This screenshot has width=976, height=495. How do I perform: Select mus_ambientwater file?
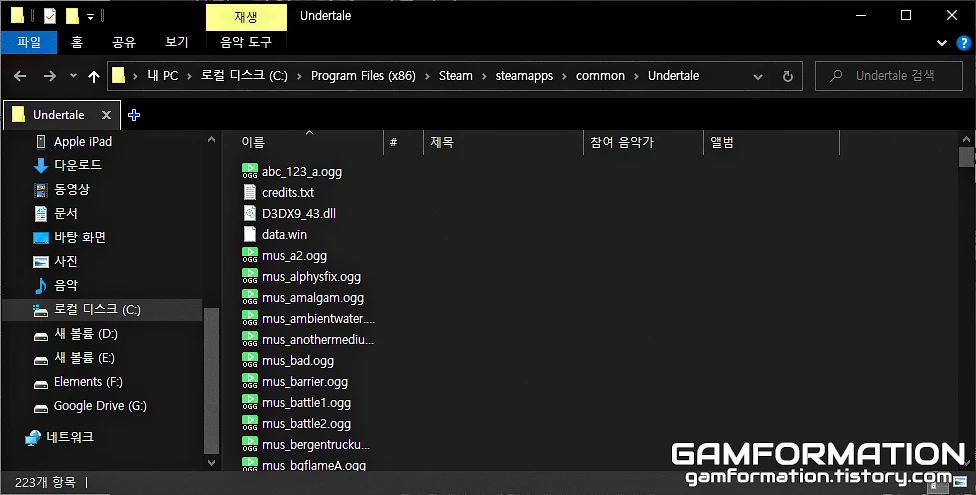click(x=318, y=319)
